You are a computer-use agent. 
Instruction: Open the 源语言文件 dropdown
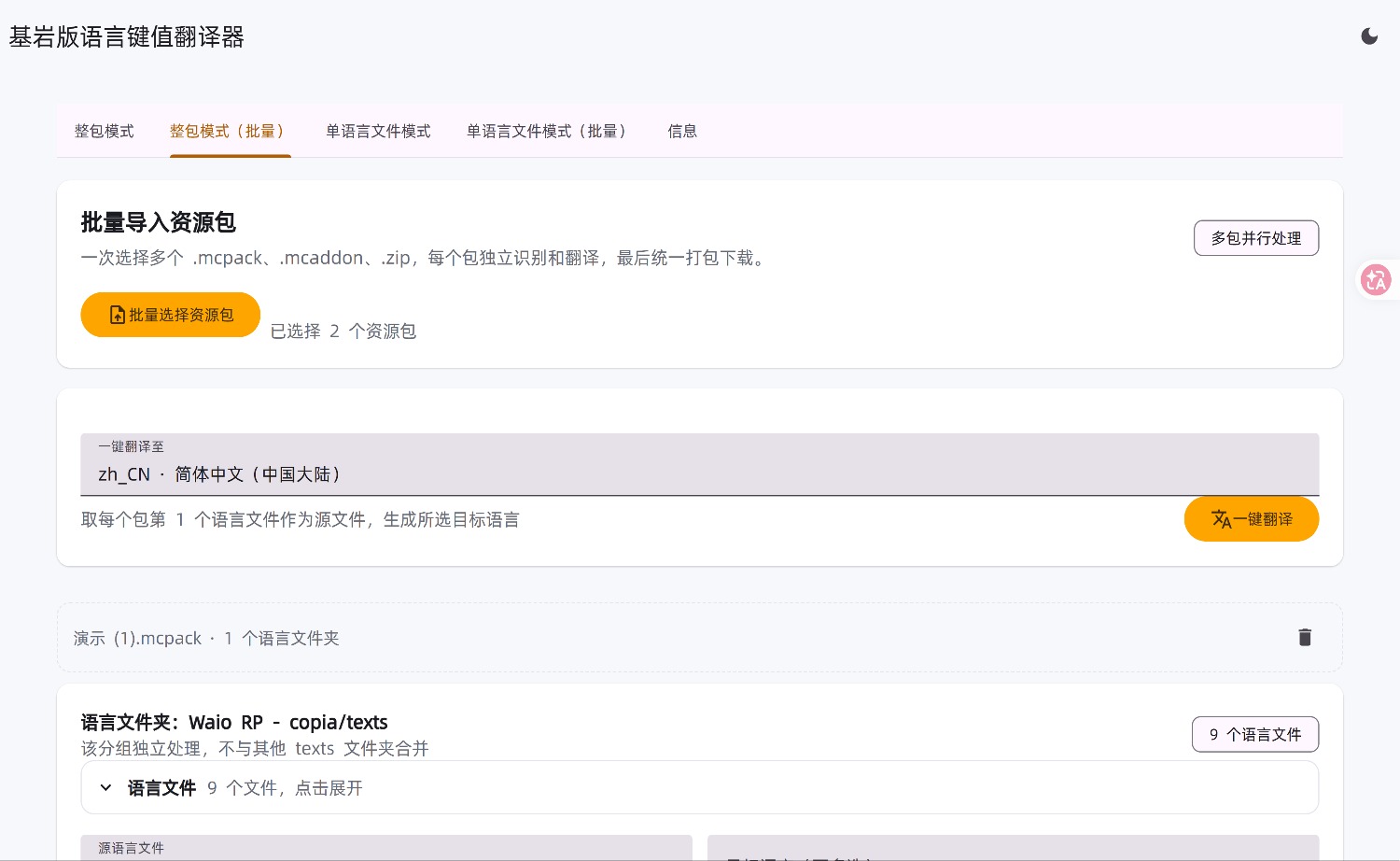tap(386, 848)
